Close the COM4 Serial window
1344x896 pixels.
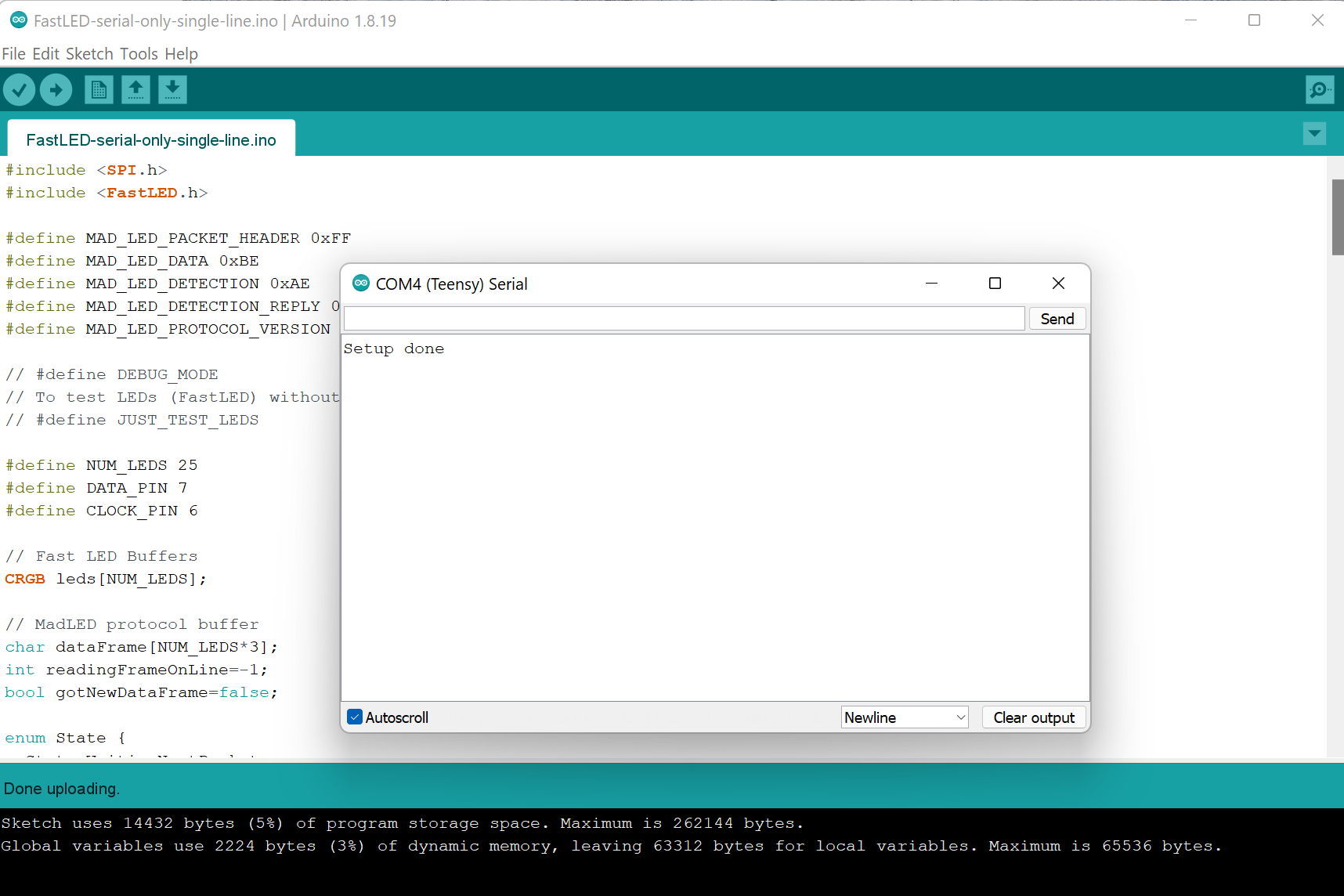[x=1058, y=284]
